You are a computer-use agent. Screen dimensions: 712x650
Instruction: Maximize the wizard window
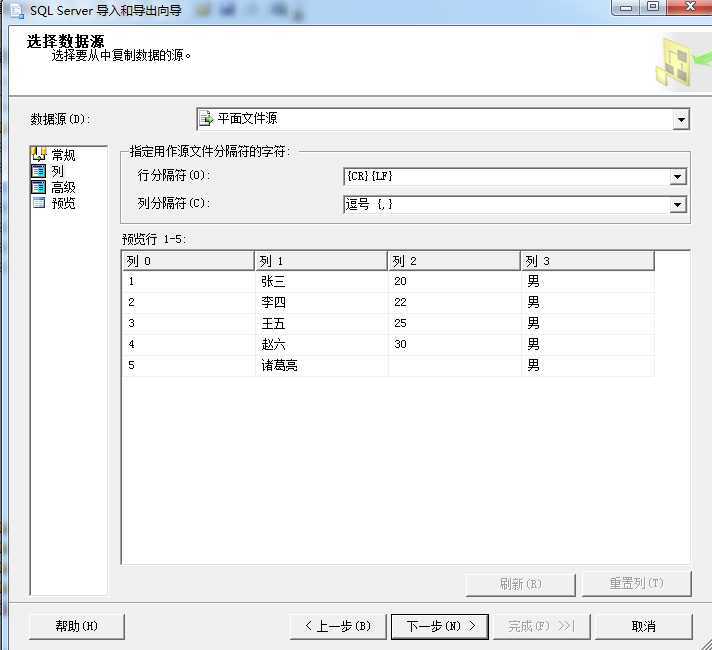click(x=653, y=7)
